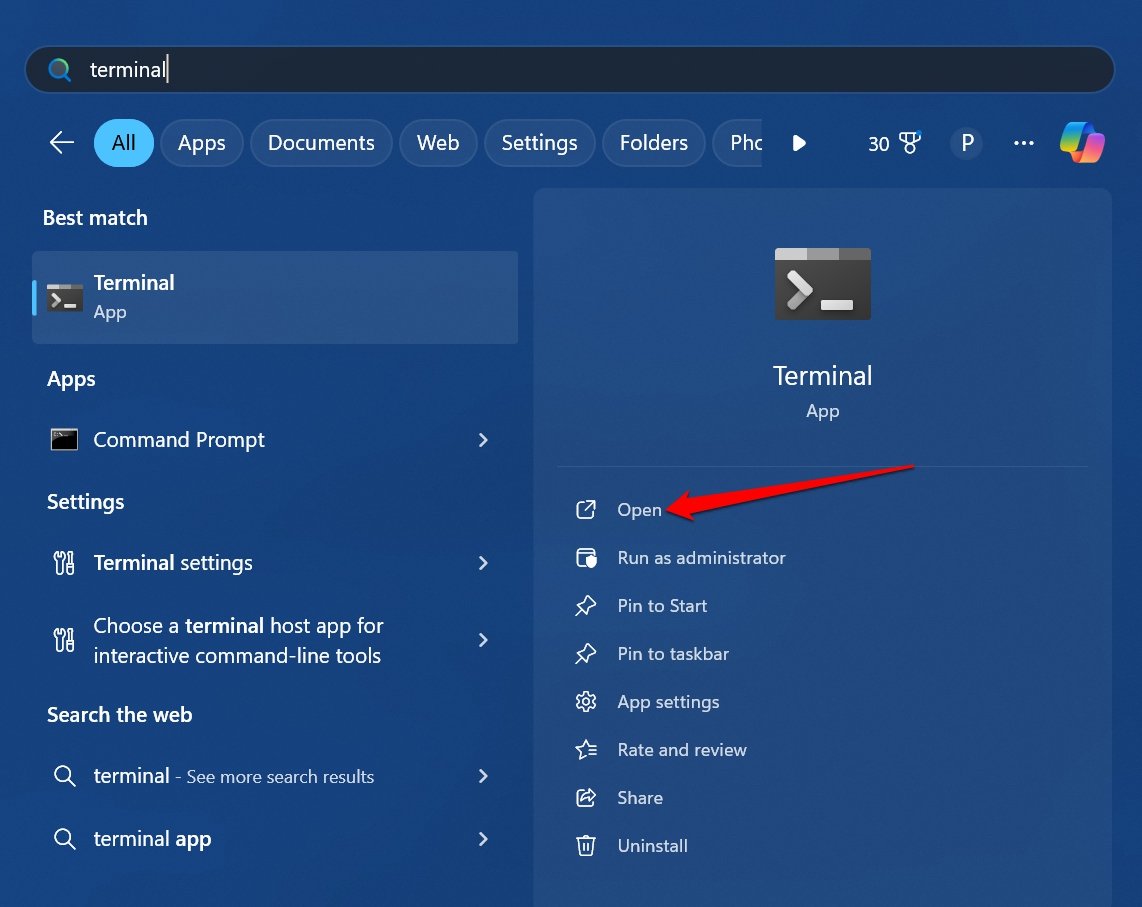1142x907 pixels.
Task: Click the Pin to Start pin icon
Action: click(x=586, y=605)
